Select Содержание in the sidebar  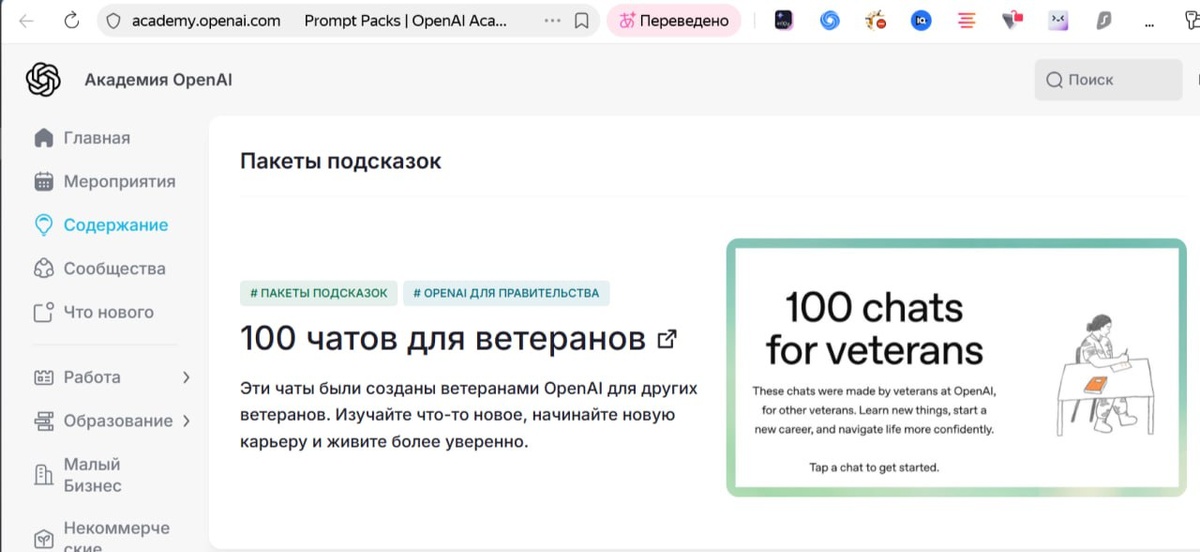pyautogui.click(x=116, y=225)
